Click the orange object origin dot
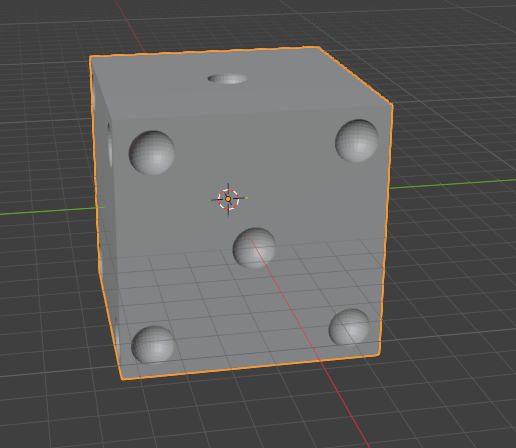The width and height of the screenshot is (516, 448). coord(228,199)
